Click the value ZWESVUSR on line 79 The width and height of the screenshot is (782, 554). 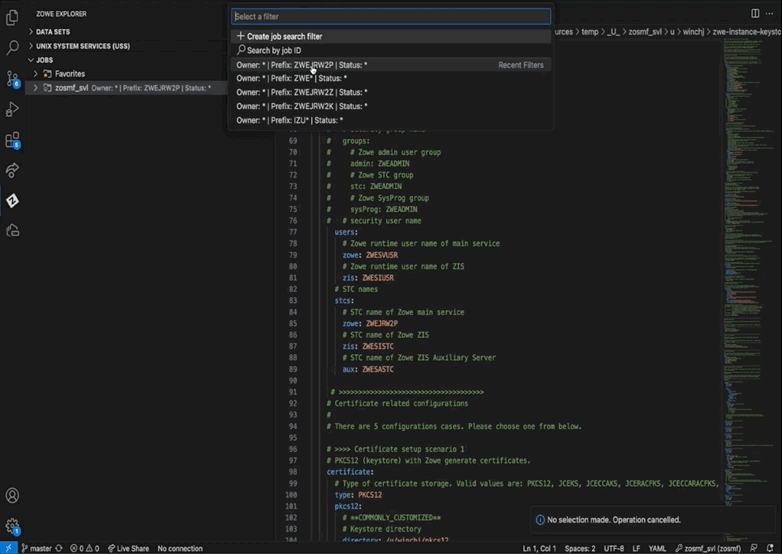pos(382,255)
